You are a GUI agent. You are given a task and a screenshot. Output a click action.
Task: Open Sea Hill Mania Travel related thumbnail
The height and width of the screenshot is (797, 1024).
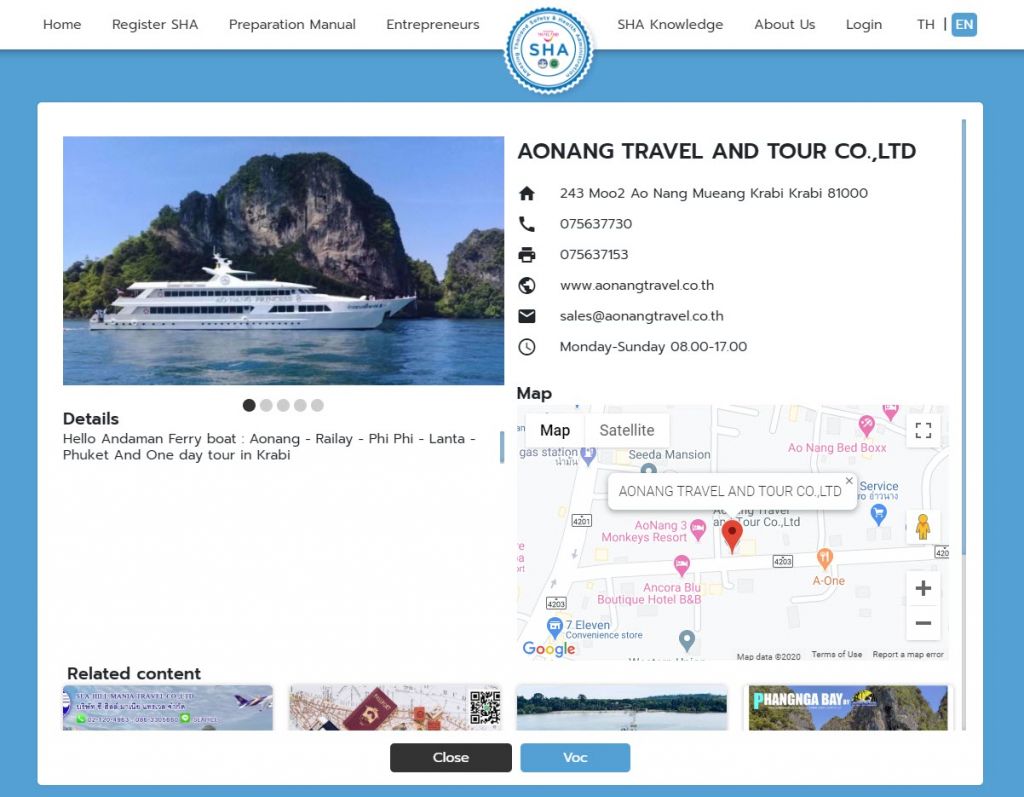[x=168, y=708]
